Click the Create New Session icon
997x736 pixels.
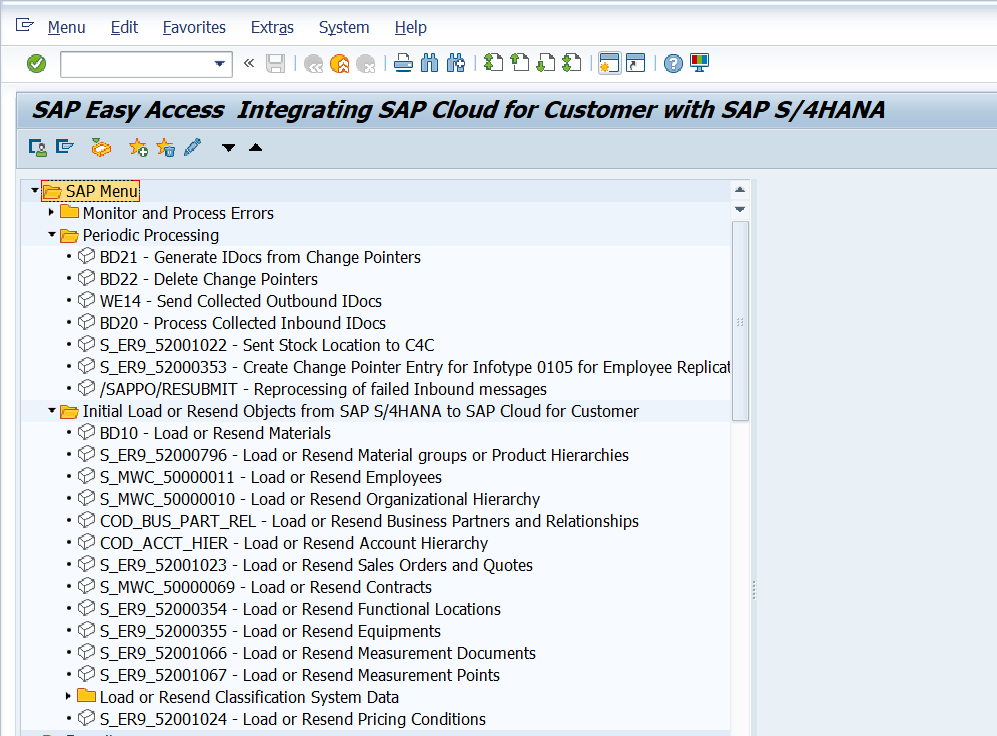coord(609,64)
